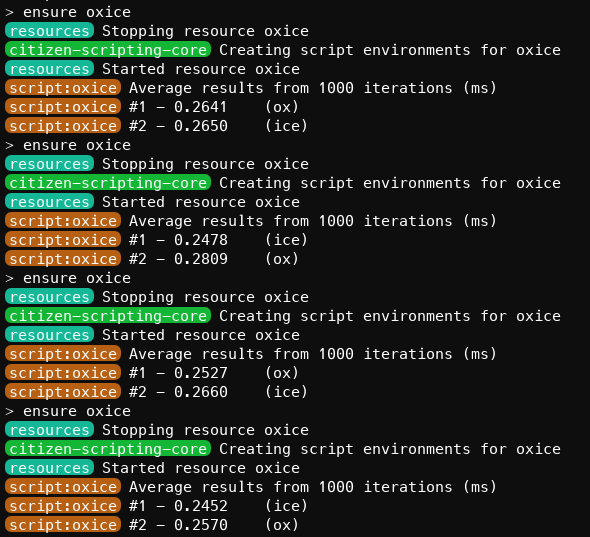This screenshot has width=590, height=537.
Task: Click the 0.2452 (ice) result line
Action: (157, 506)
